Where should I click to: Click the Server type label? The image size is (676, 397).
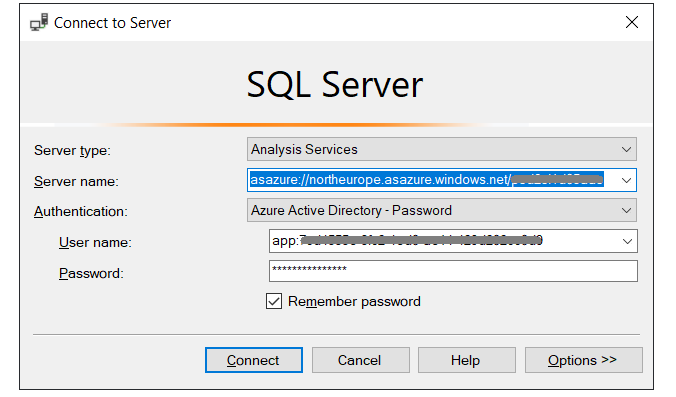click(x=72, y=150)
